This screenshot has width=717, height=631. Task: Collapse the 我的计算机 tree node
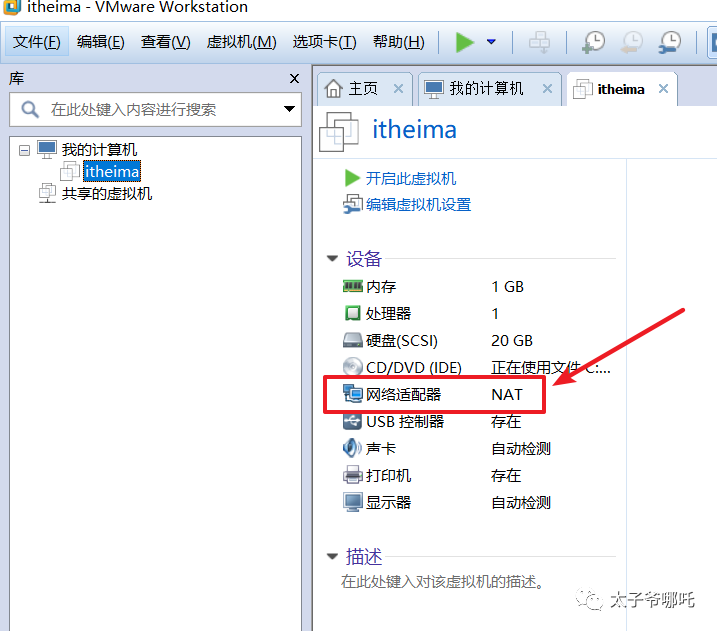(24, 150)
